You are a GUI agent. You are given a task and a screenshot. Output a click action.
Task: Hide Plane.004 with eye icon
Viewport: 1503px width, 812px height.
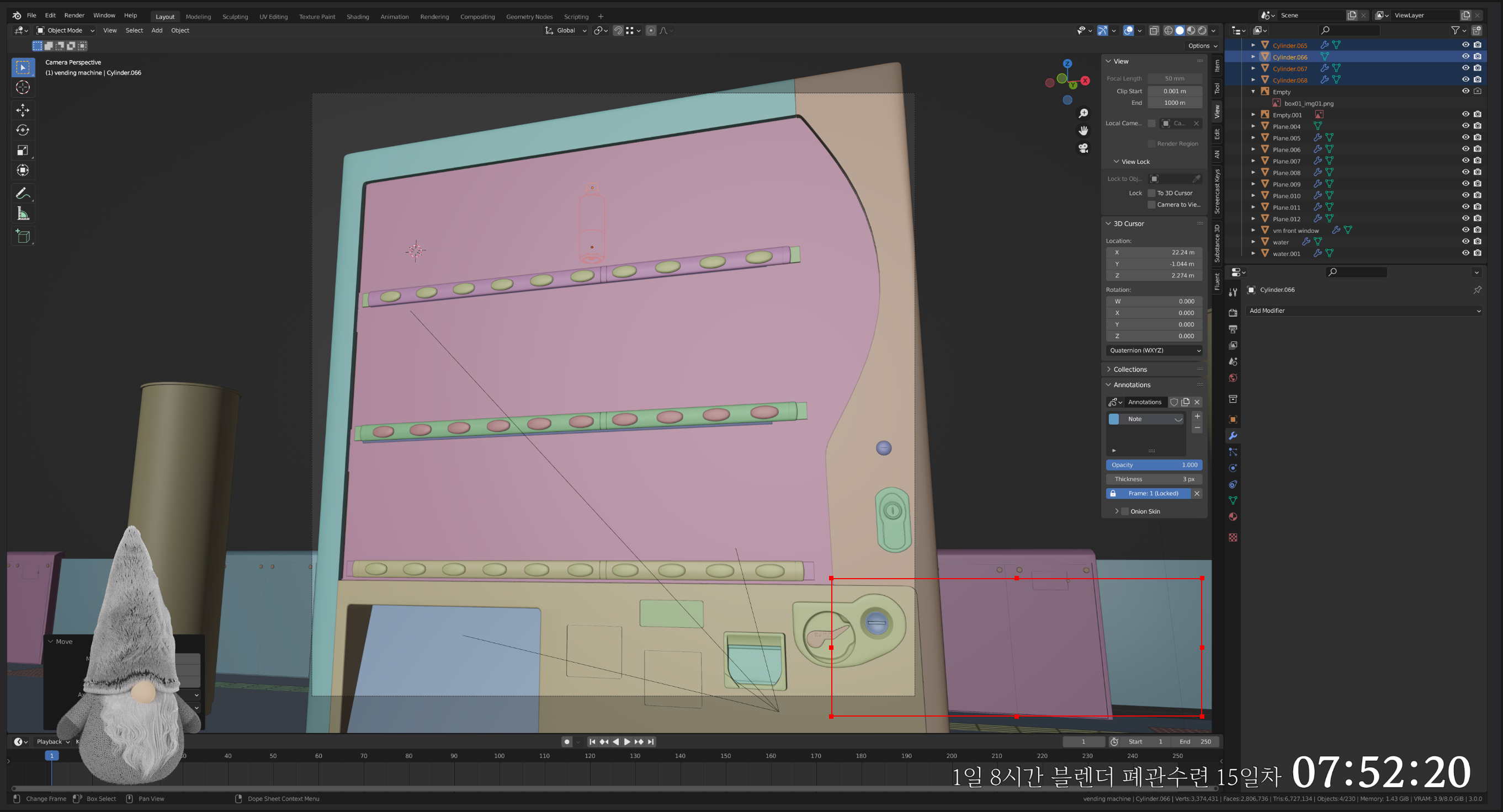coord(1465,126)
